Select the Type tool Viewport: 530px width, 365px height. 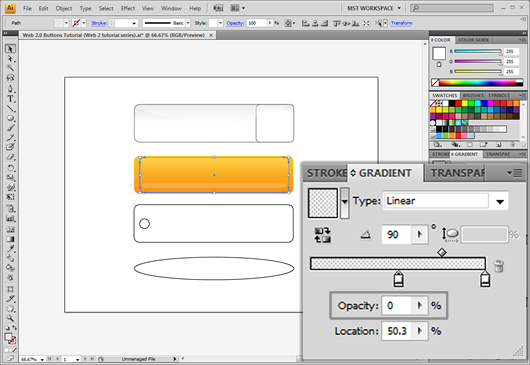pos(10,99)
